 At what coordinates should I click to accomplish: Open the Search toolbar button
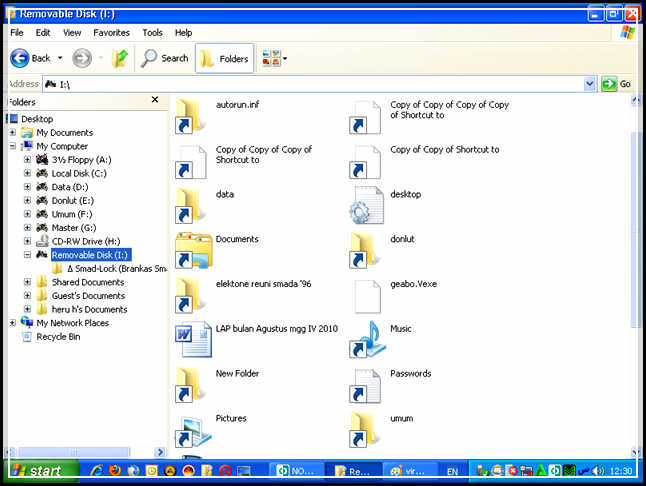165,58
